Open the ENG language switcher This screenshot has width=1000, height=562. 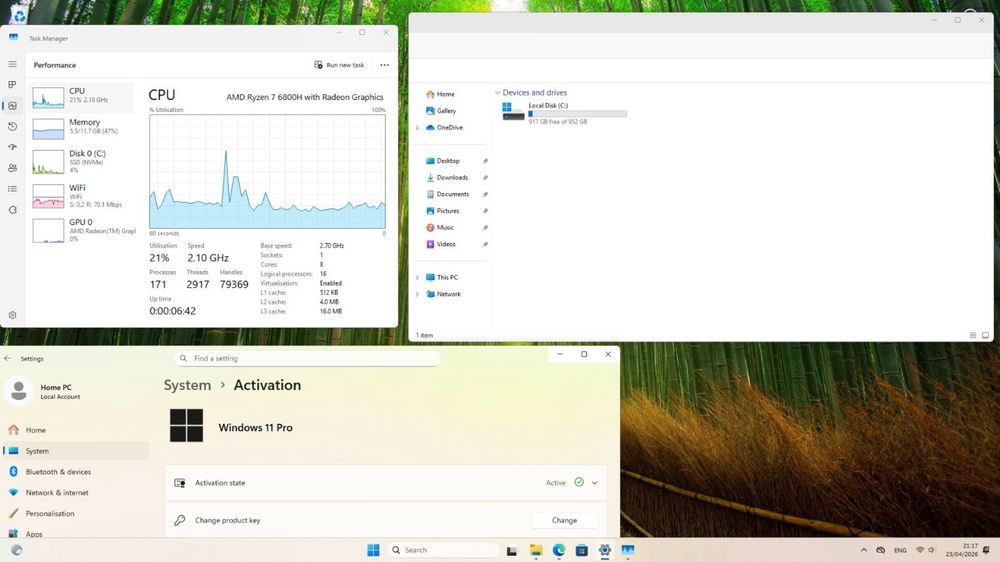coord(900,550)
